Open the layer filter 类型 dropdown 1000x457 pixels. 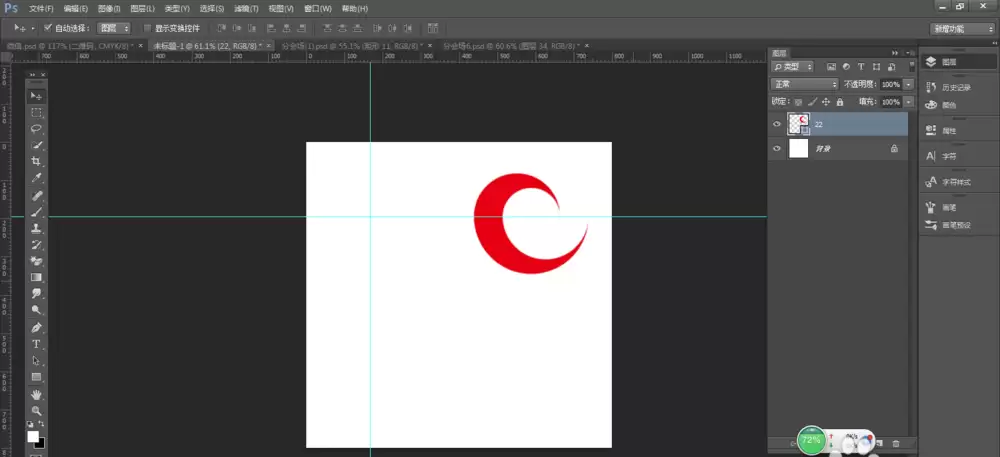793,66
